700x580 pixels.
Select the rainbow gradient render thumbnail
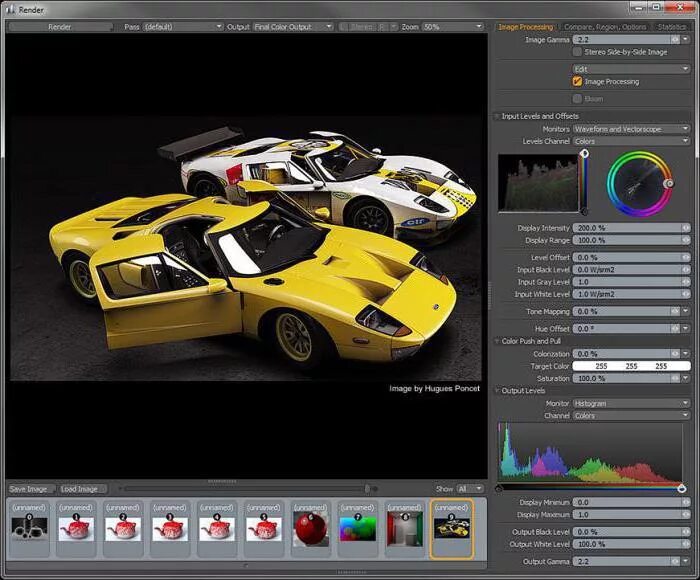point(357,527)
